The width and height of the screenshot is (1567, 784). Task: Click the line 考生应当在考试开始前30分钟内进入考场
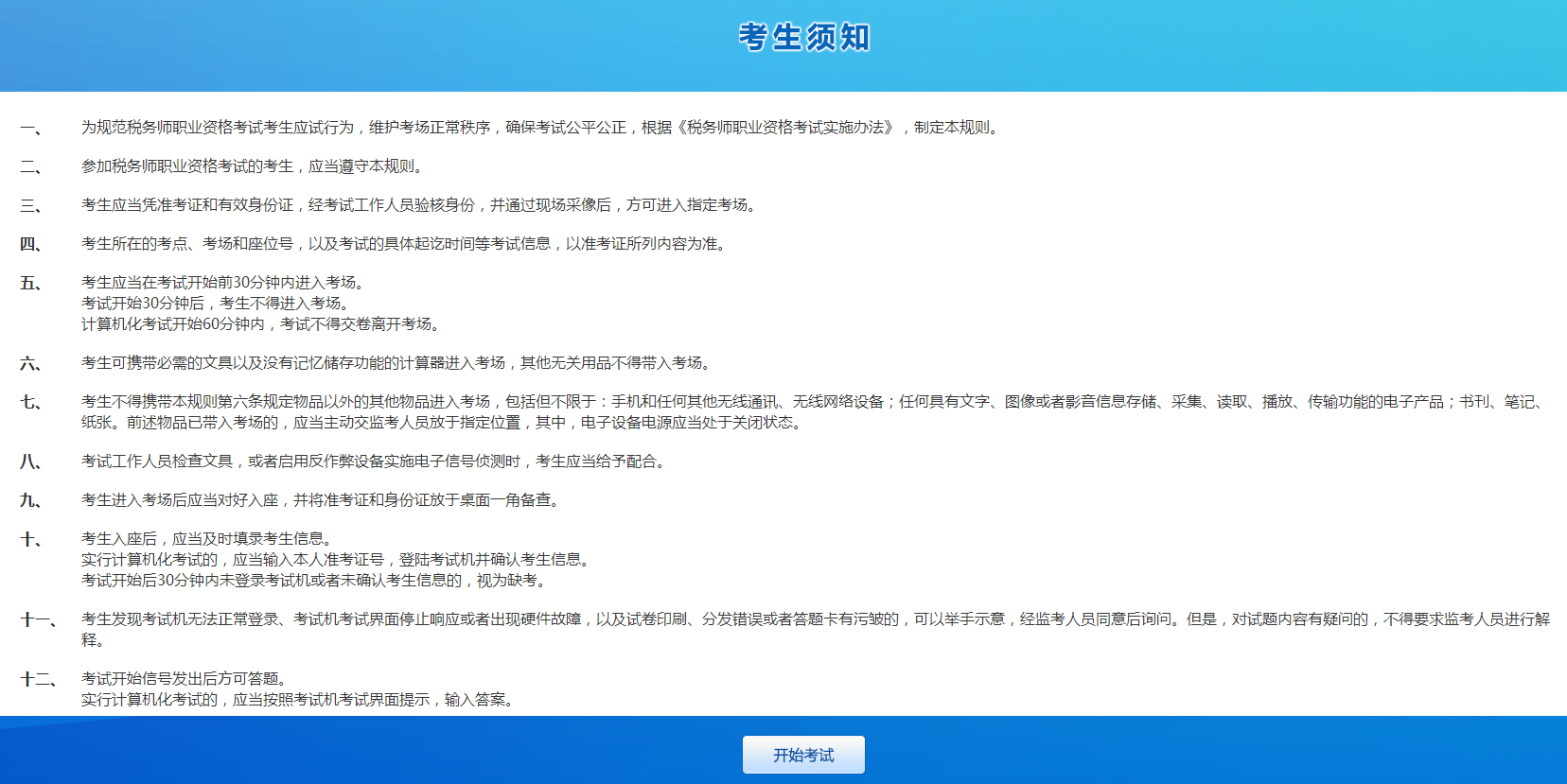224,283
